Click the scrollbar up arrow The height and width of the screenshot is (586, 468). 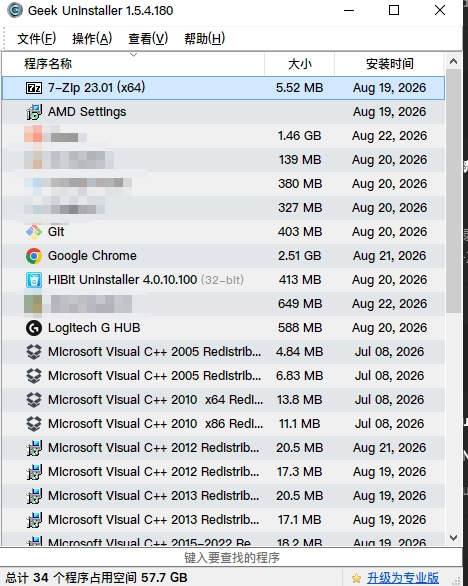point(453,61)
